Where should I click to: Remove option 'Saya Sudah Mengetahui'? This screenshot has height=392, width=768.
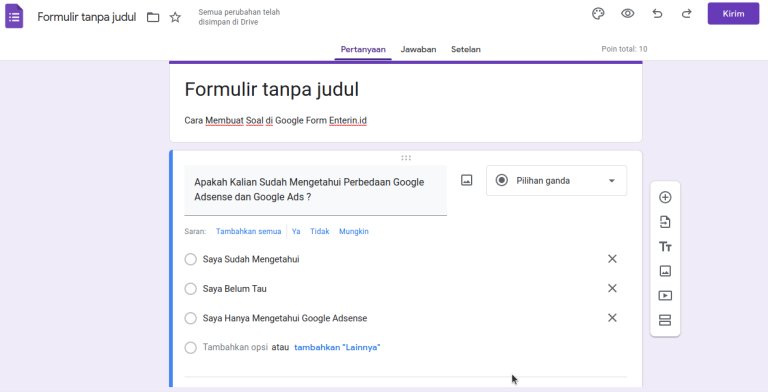(612, 259)
